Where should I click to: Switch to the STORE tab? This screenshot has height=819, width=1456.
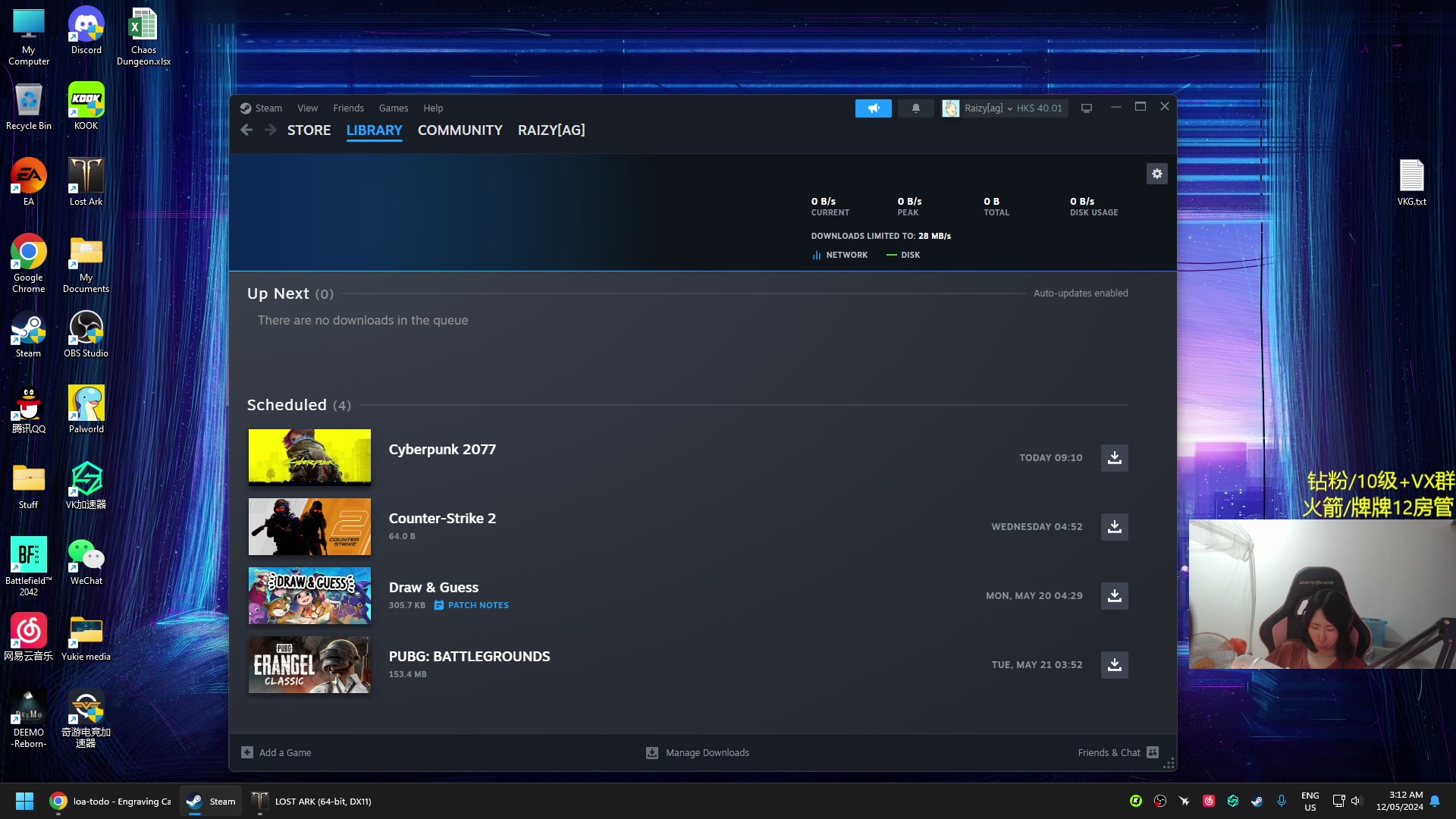coord(309,130)
